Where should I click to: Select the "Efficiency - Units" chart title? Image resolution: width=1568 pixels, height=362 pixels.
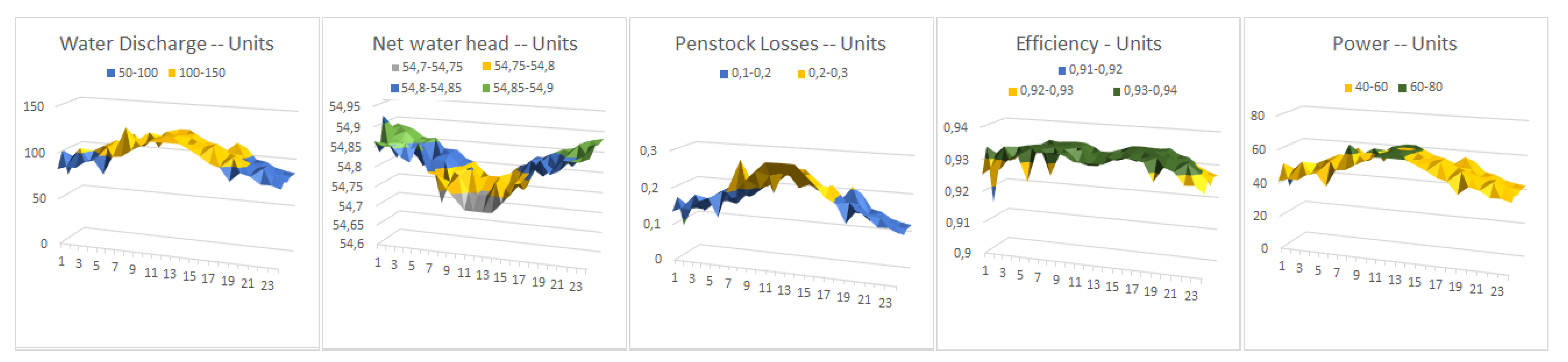[x=1088, y=44]
